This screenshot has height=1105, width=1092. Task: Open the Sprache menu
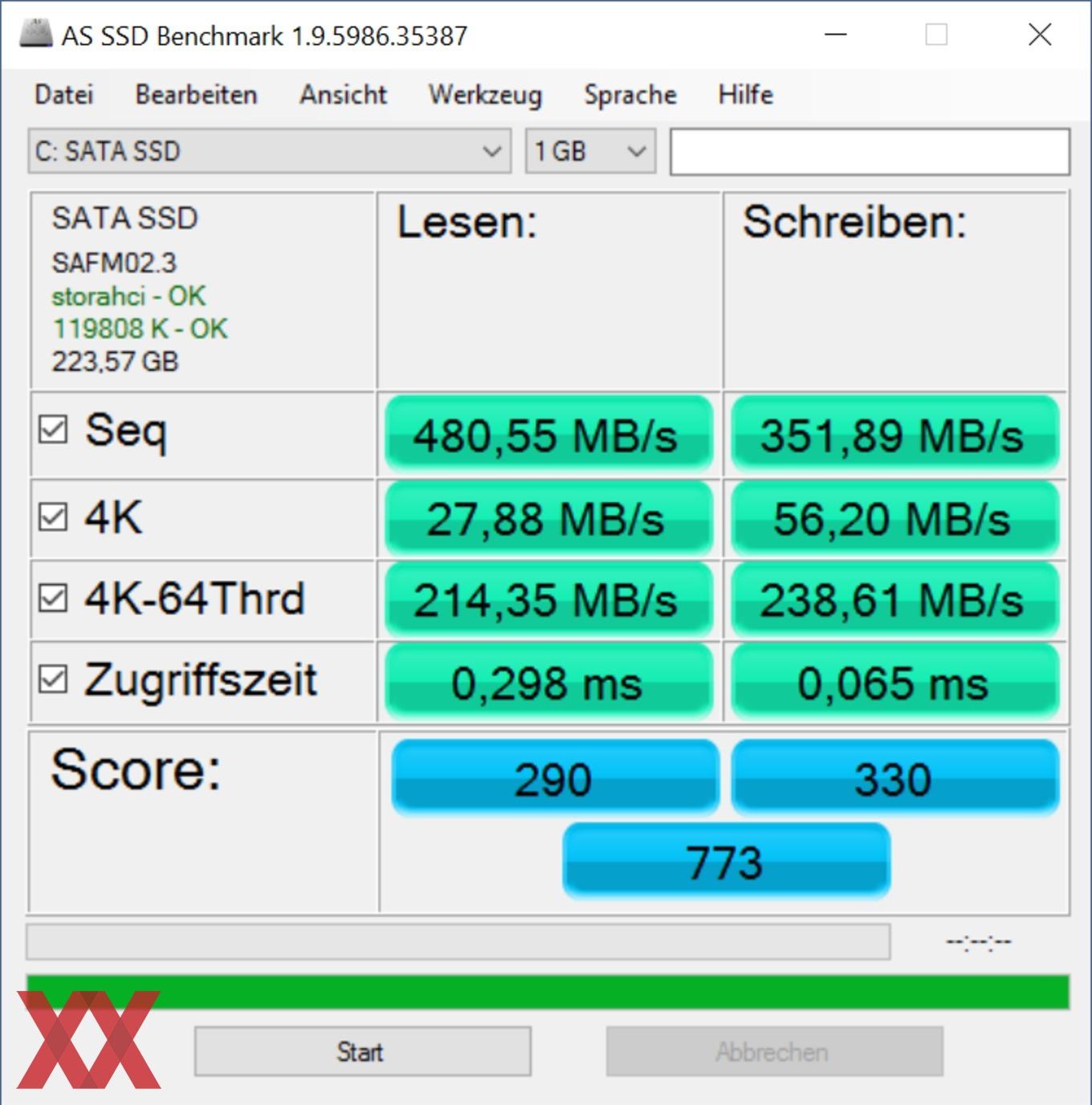[x=630, y=95]
